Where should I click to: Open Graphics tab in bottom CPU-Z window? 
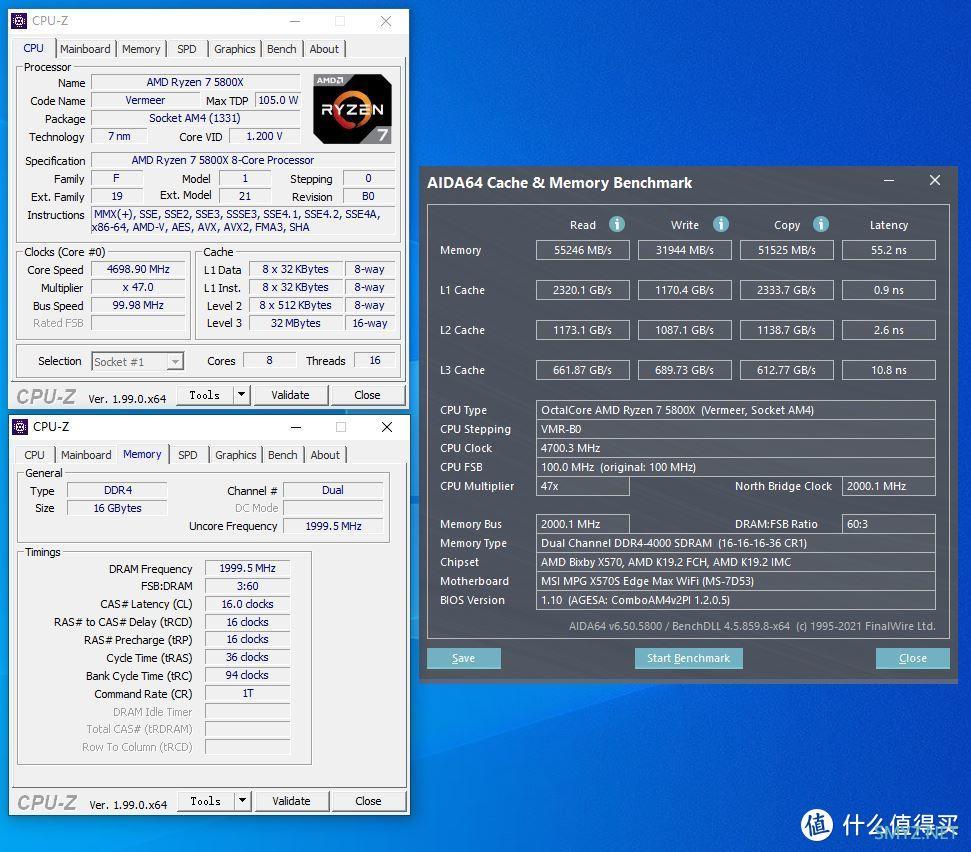click(x=235, y=455)
